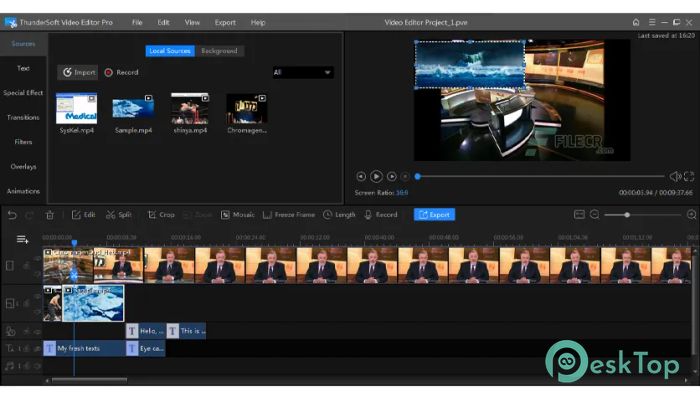
Task: Zoom in the timeline
Action: pos(692,215)
